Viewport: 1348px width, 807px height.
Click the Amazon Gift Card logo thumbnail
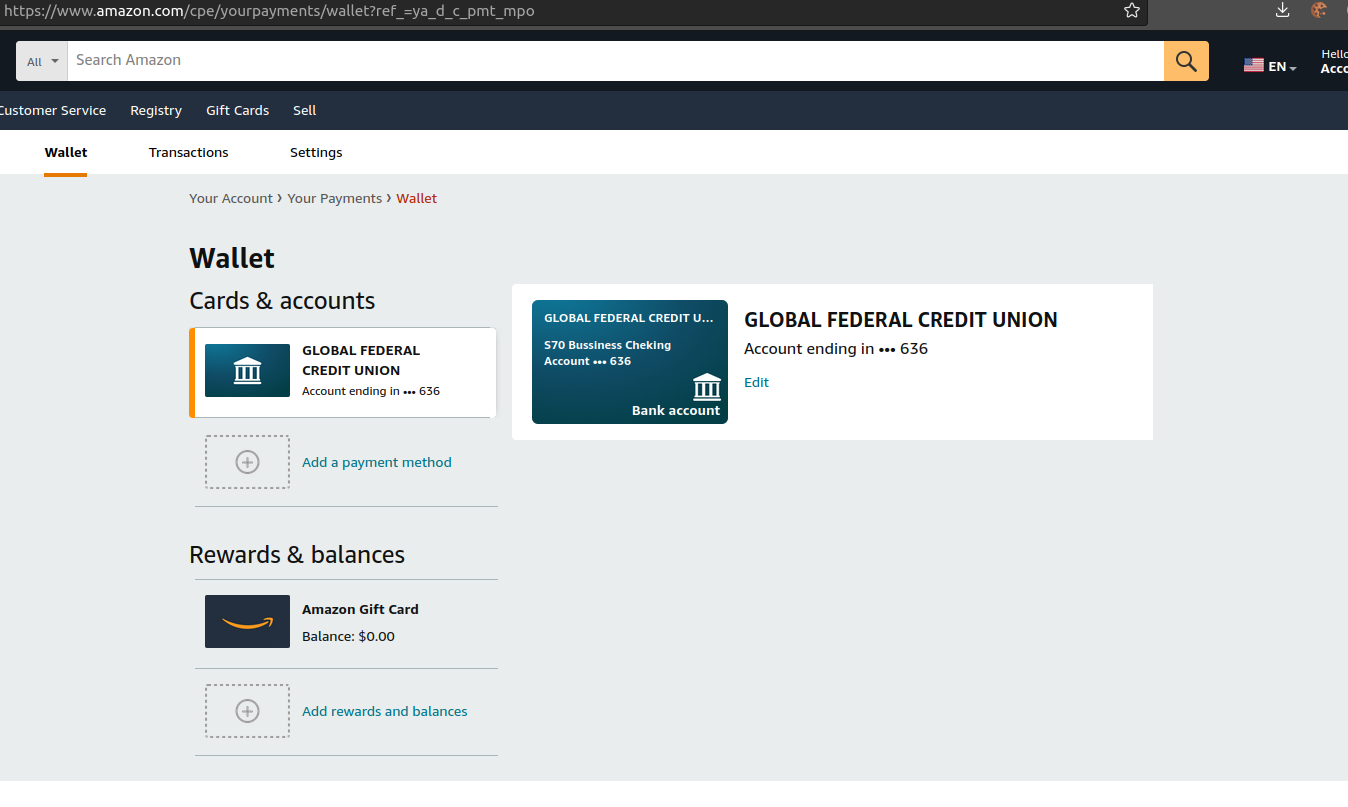(247, 621)
